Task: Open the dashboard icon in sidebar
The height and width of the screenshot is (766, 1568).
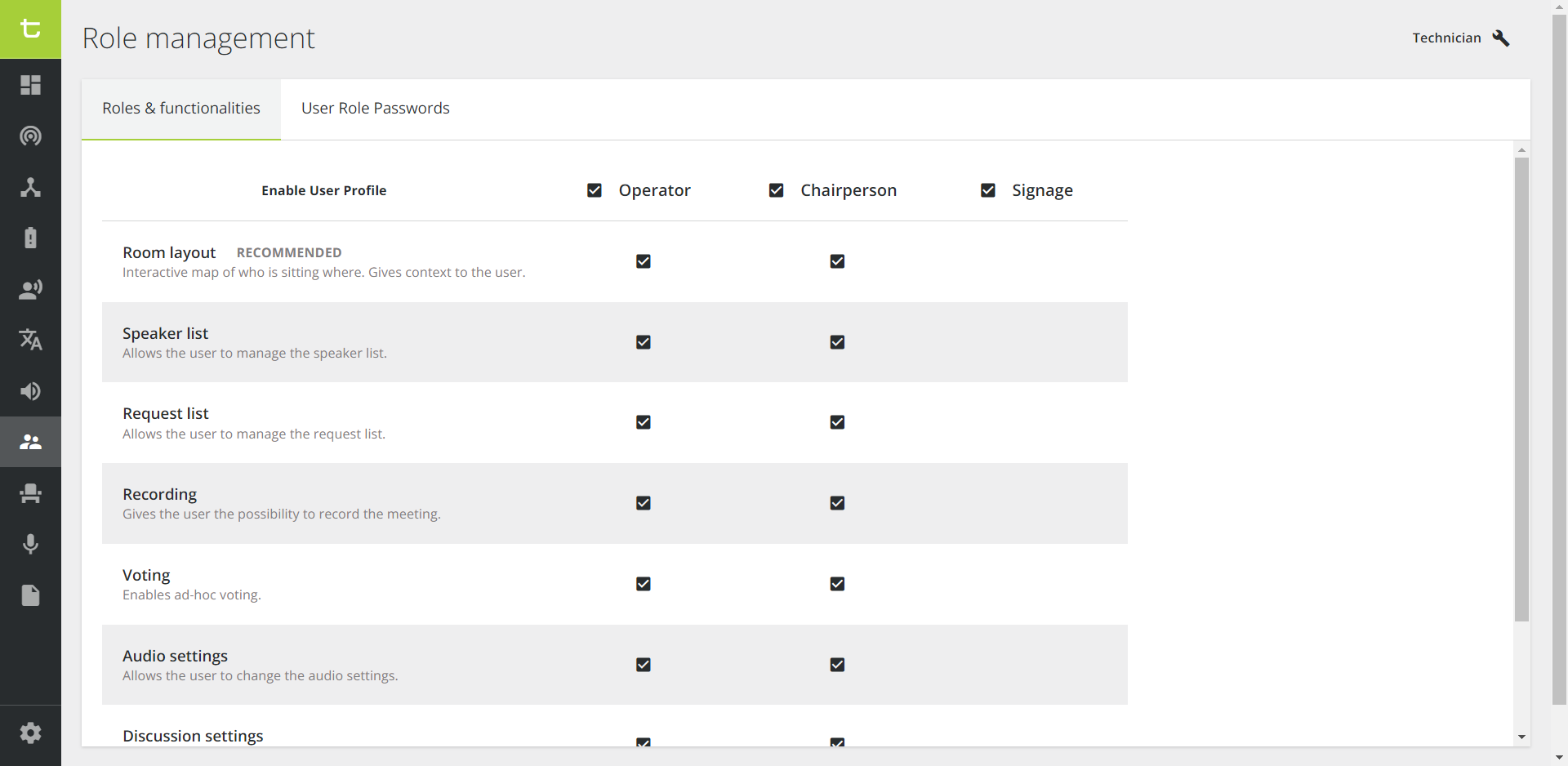Action: pos(30,85)
